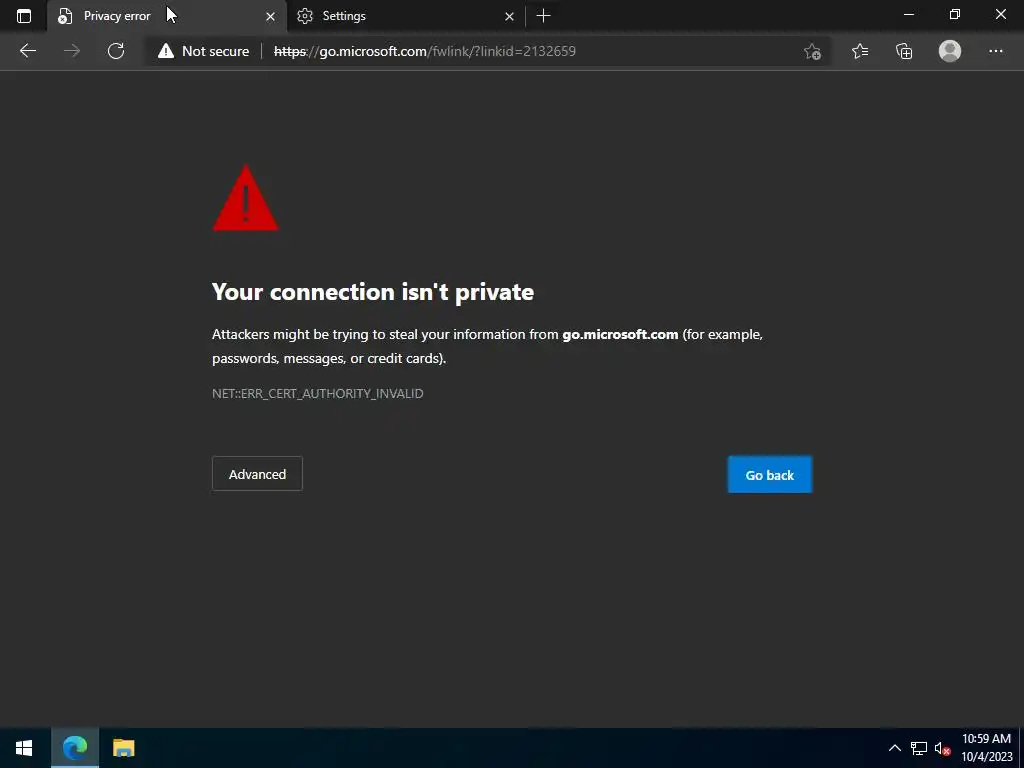Click the bold go.microsoft.com text
Image resolution: width=1024 pixels, height=768 pixels.
pyautogui.click(x=620, y=334)
